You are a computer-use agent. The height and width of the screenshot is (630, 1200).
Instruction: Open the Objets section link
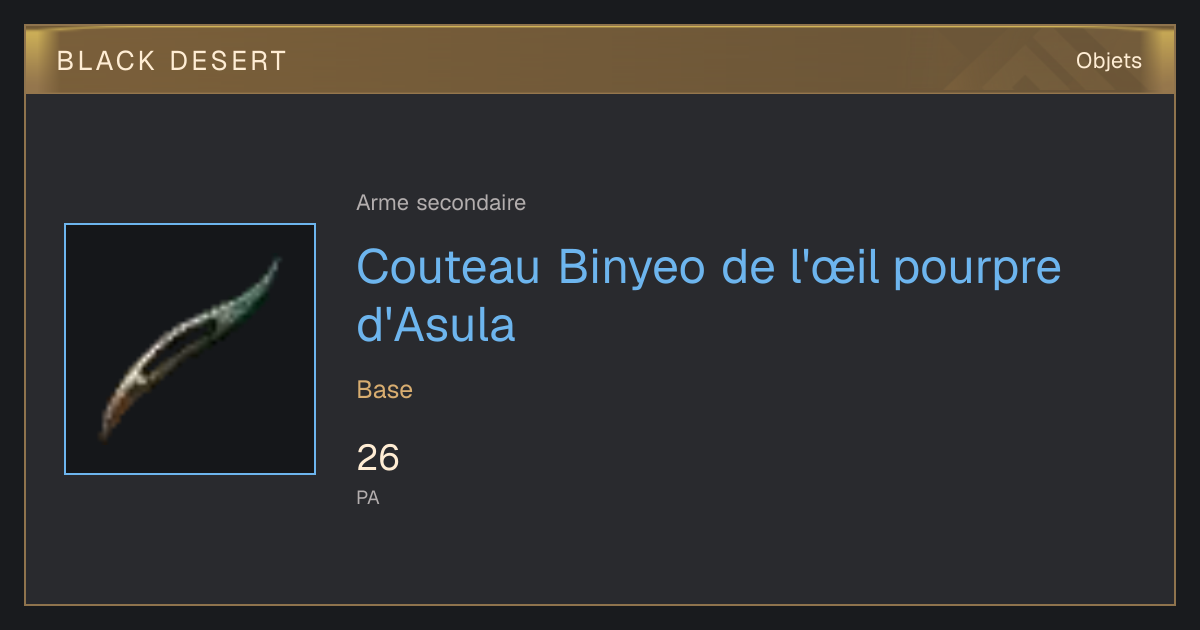tap(1108, 61)
